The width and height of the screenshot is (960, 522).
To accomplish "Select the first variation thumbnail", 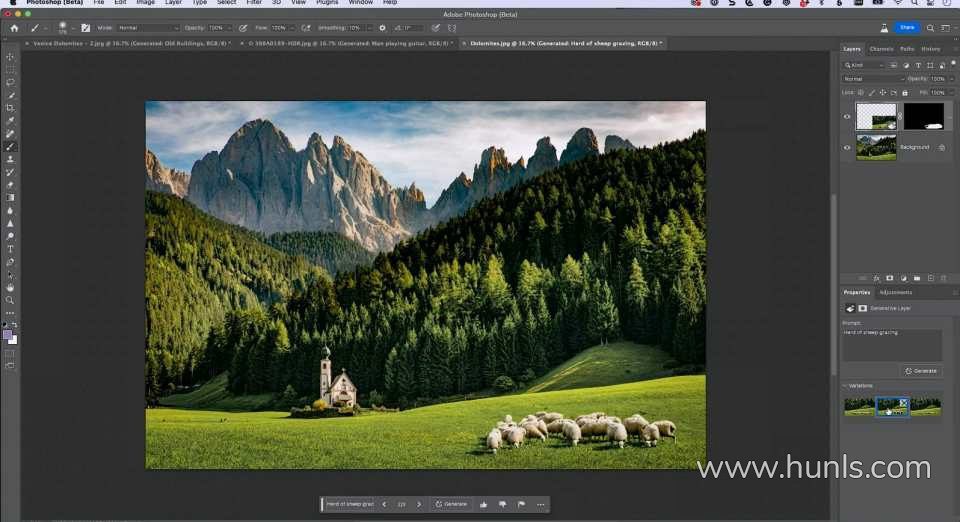I will [858, 407].
